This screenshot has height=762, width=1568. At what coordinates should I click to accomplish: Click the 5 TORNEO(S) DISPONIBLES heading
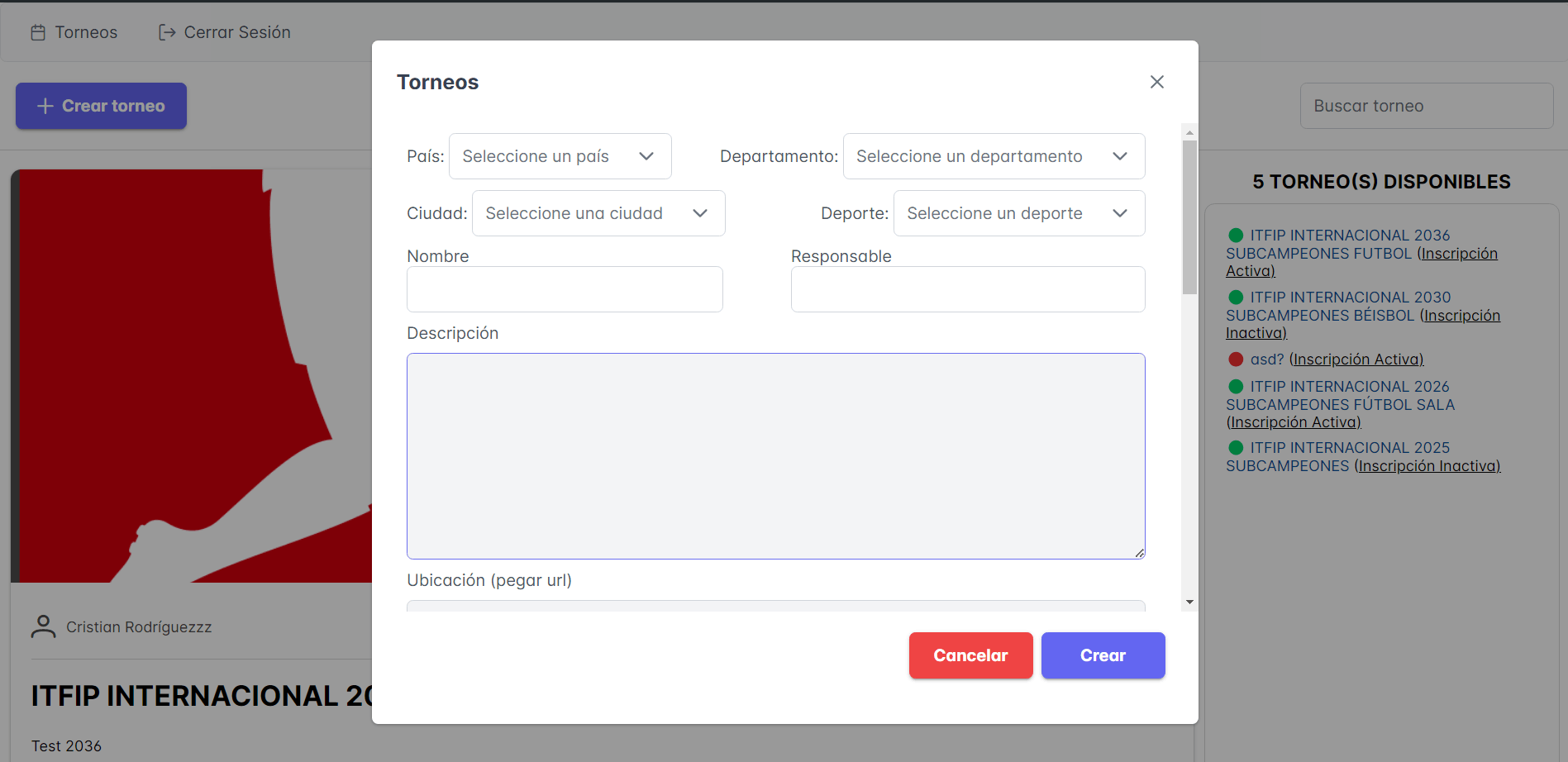(x=1381, y=182)
